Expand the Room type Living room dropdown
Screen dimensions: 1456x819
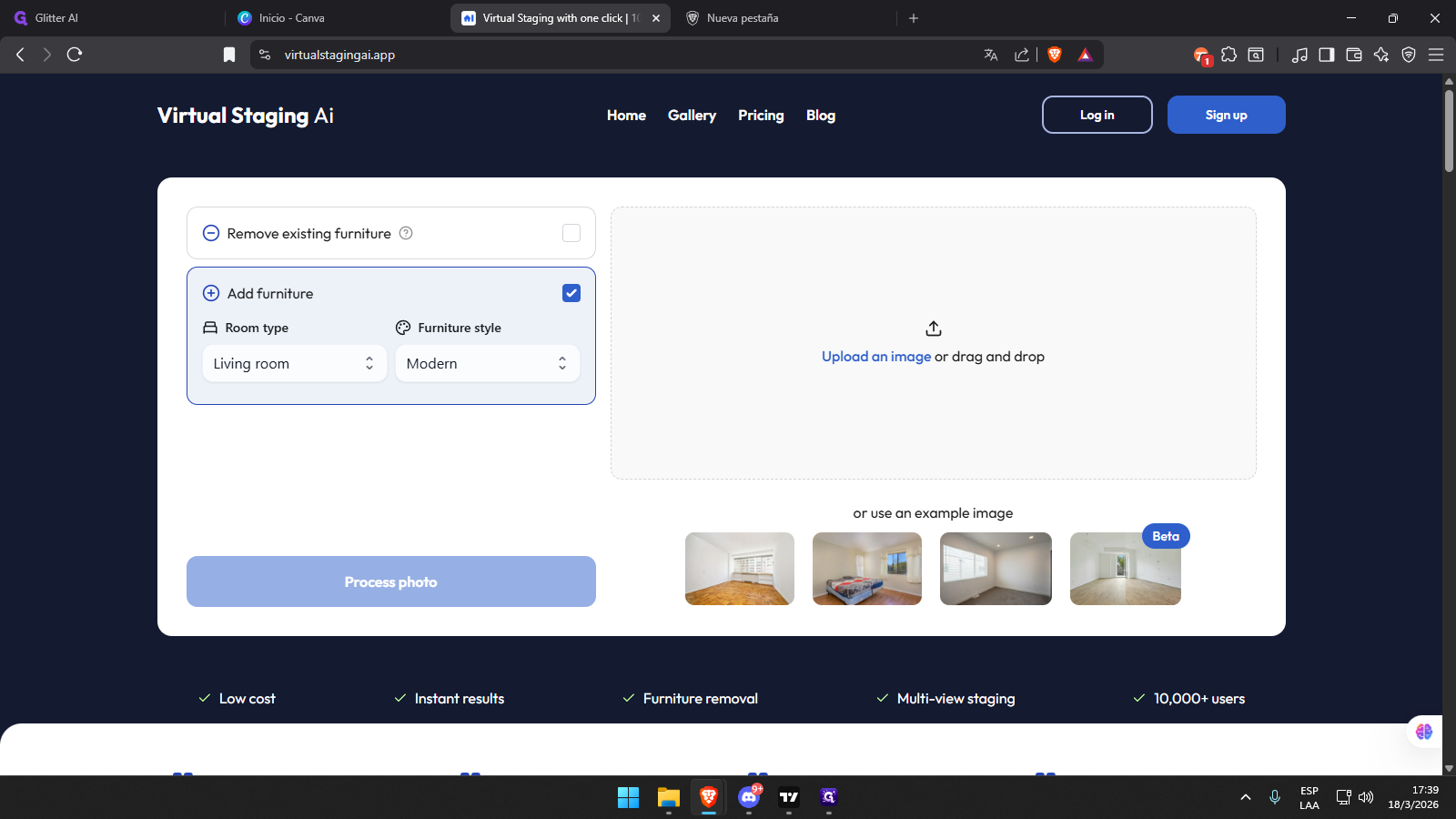[x=294, y=363]
